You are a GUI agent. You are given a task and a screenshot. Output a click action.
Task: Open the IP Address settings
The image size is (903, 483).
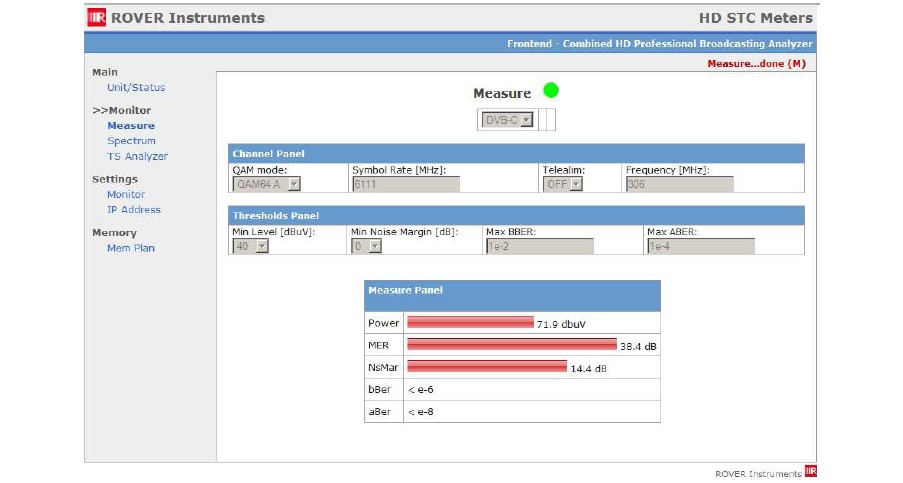point(134,210)
